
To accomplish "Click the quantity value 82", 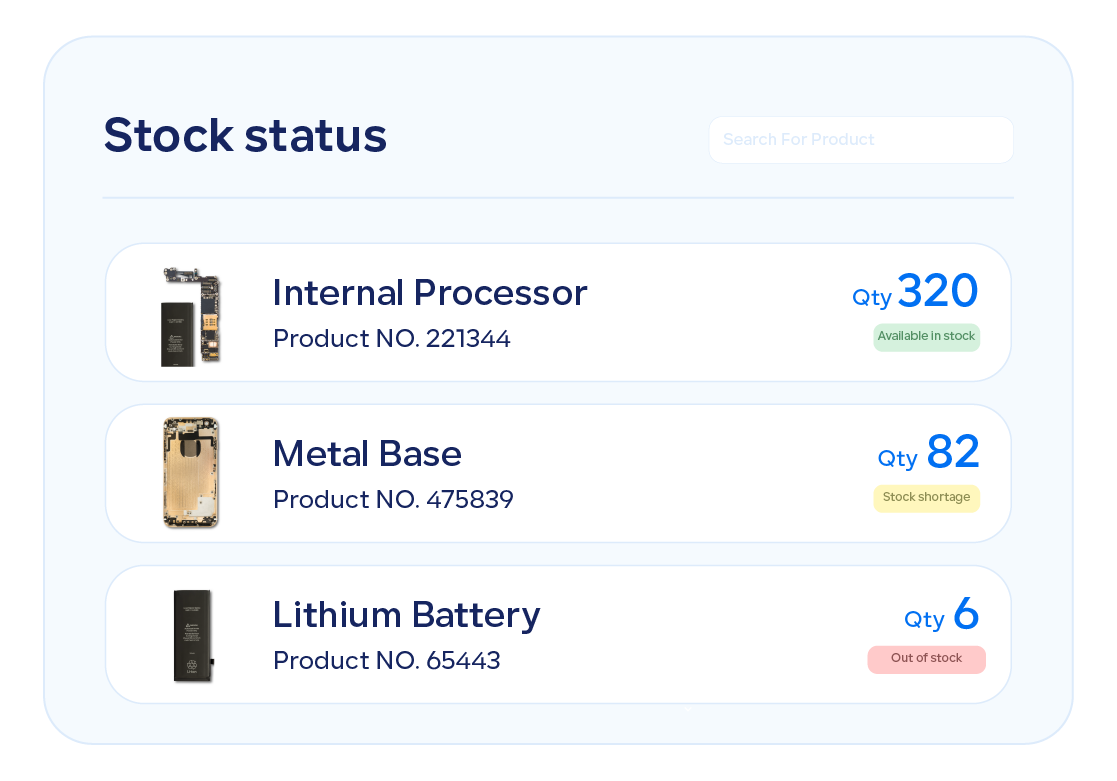I will 952,452.
